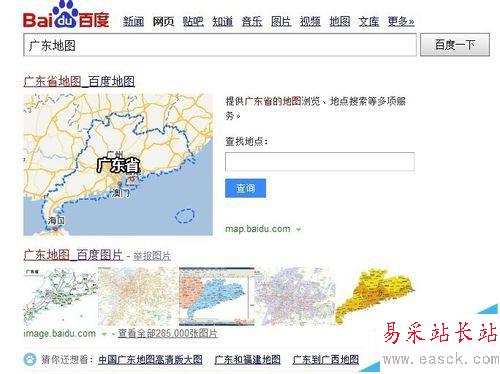Viewport: 500px width, 374px height.
Task: Click the 百度一下 search button
Action: click(x=455, y=45)
